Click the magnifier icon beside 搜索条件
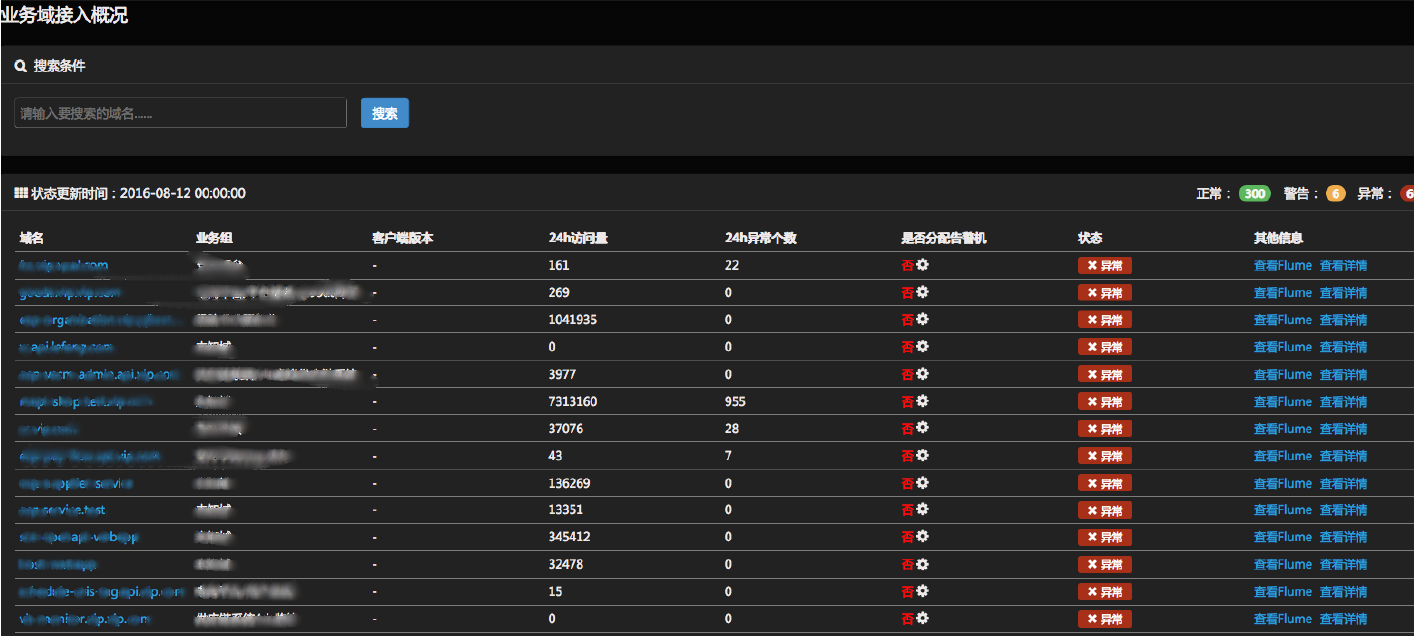 tap(21, 66)
